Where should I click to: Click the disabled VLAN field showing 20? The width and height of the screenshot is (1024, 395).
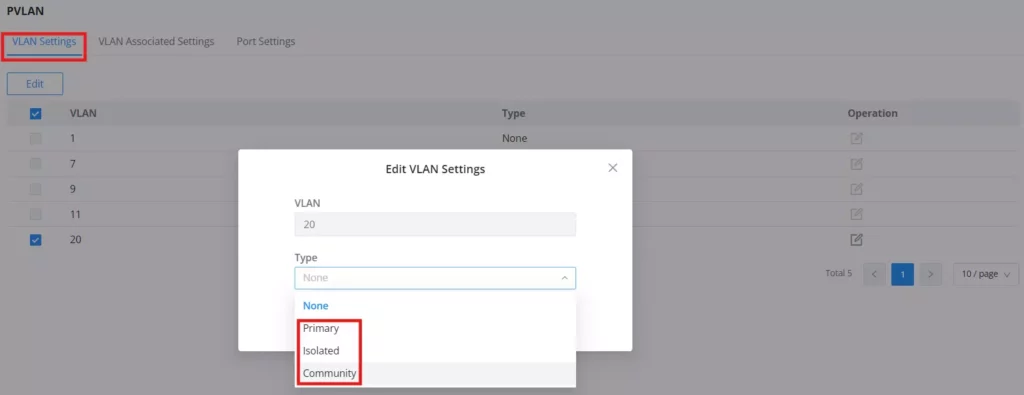(435, 225)
